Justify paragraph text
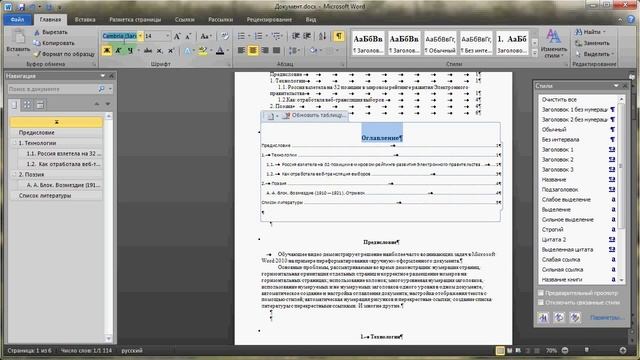The image size is (640, 360). 276,51
